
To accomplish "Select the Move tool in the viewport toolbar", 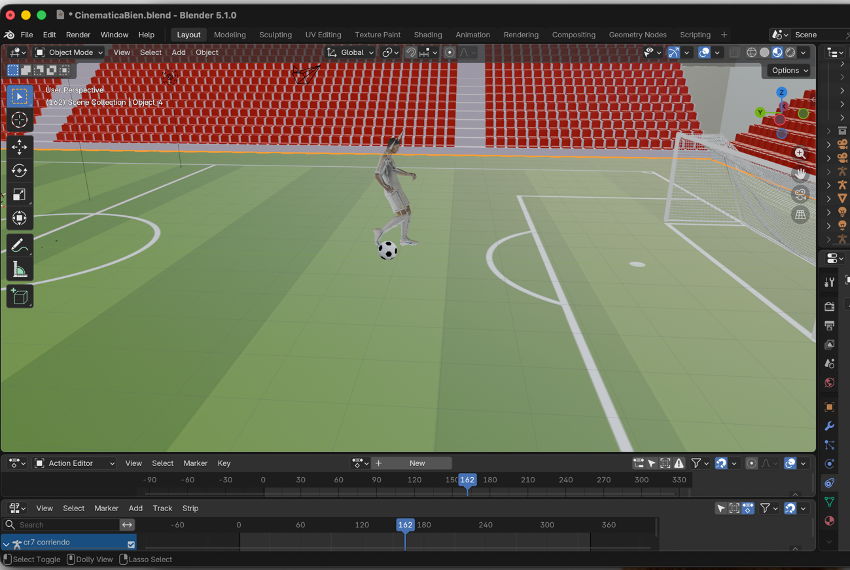I will 19,146.
